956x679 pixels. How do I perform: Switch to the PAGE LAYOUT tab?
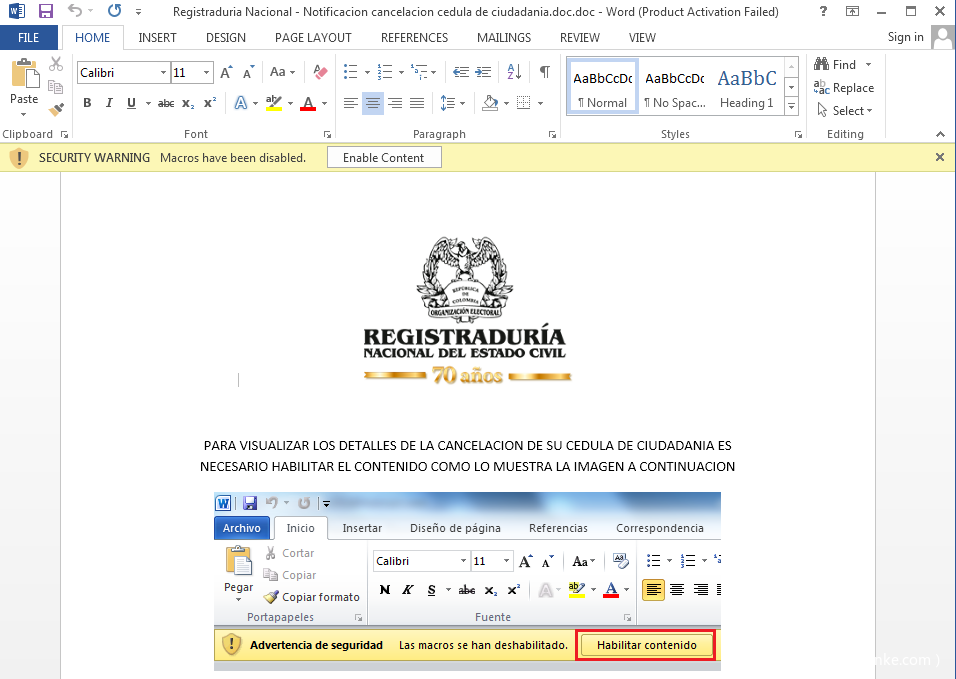[x=313, y=38]
